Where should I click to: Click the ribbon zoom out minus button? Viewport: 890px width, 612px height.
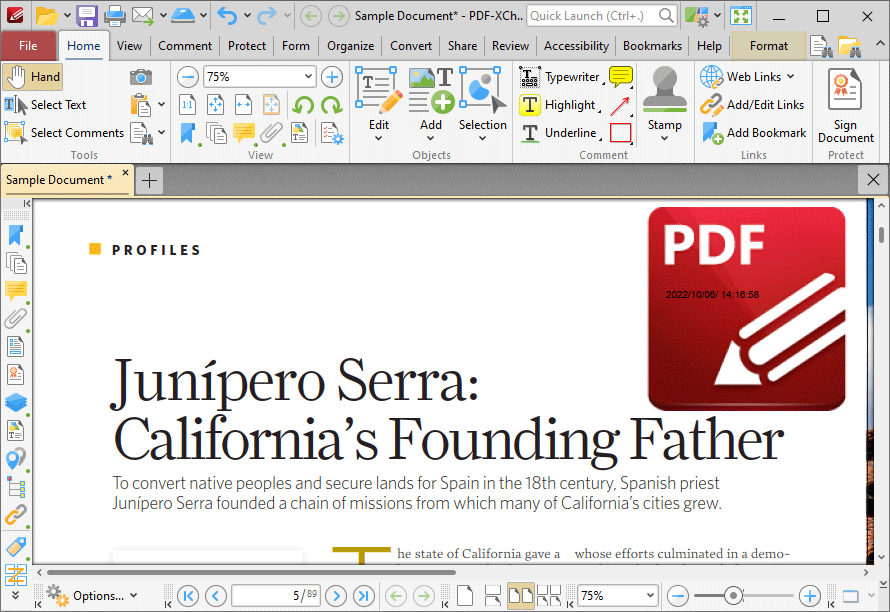click(188, 77)
